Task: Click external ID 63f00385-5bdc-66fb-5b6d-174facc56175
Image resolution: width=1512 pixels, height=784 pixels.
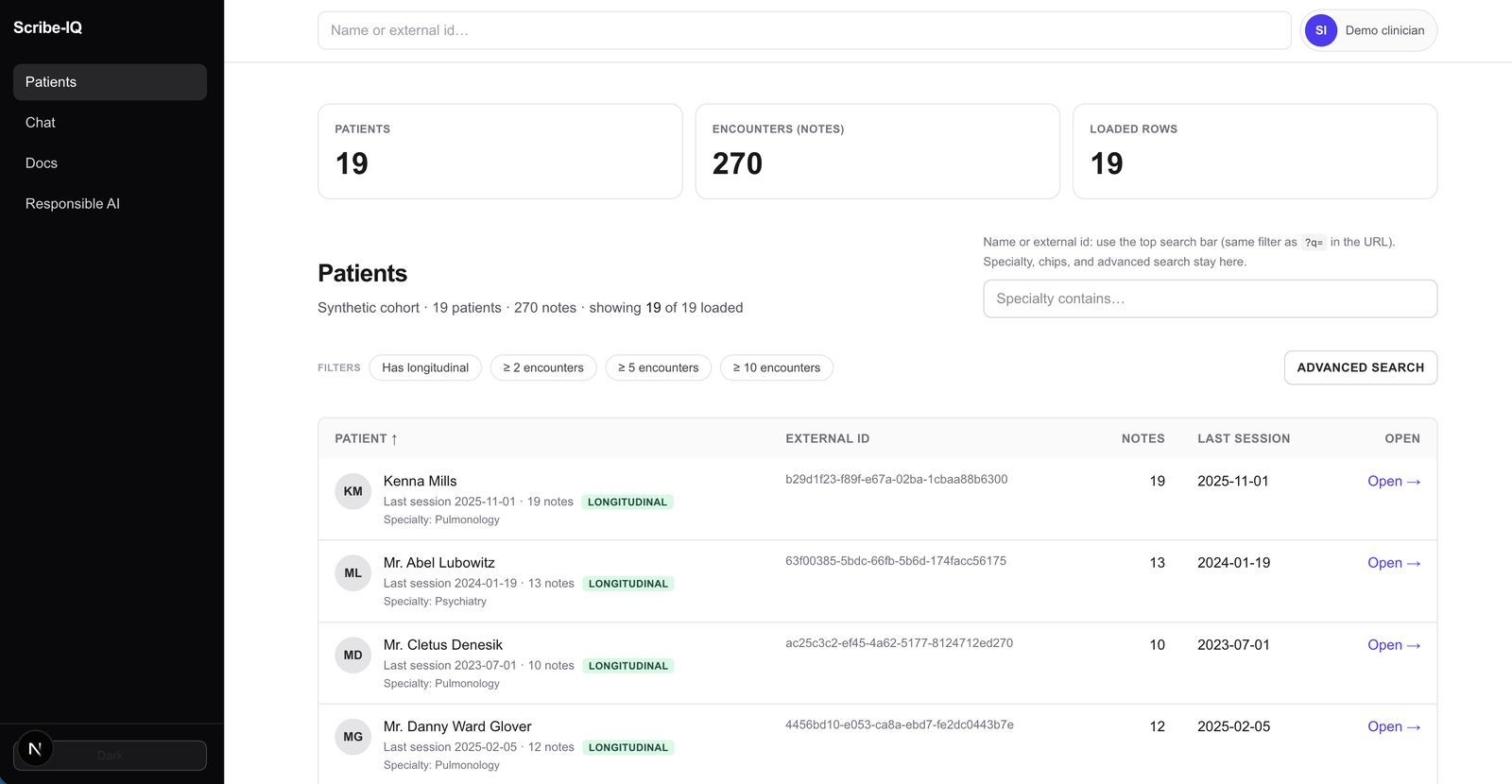Action: pyautogui.click(x=896, y=561)
